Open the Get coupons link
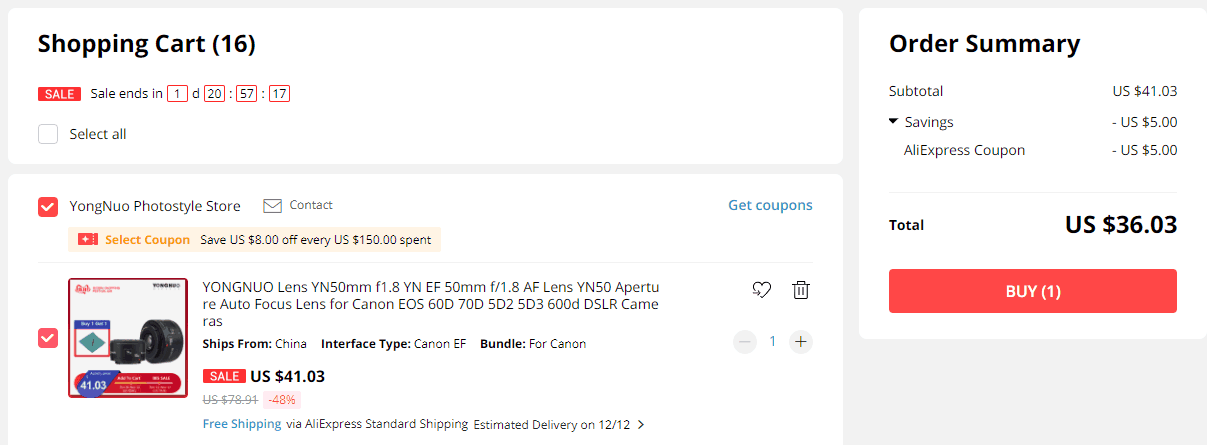1207x445 pixels. [x=770, y=205]
